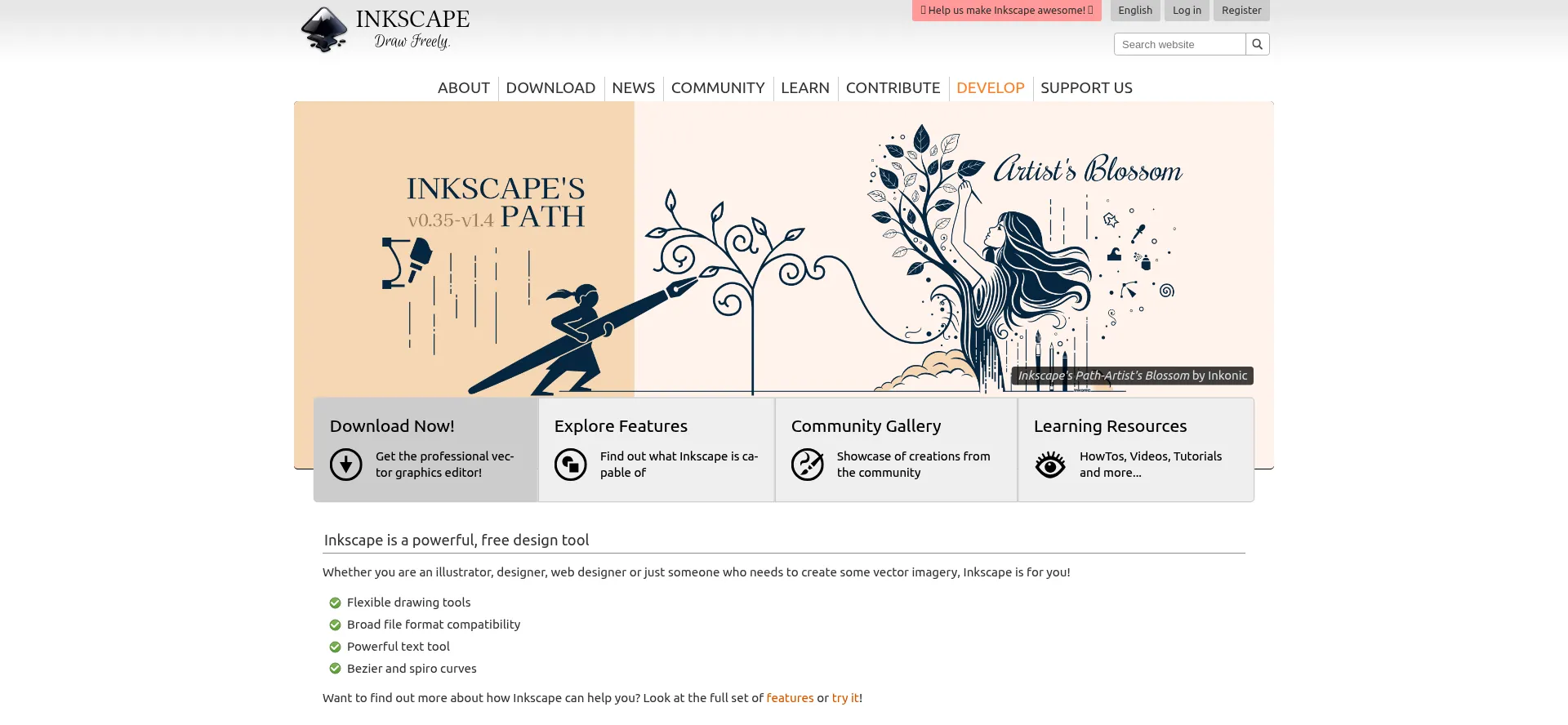Screen dimensions: 1568x725
Task: Click the search magnifier button
Action: tap(1258, 44)
